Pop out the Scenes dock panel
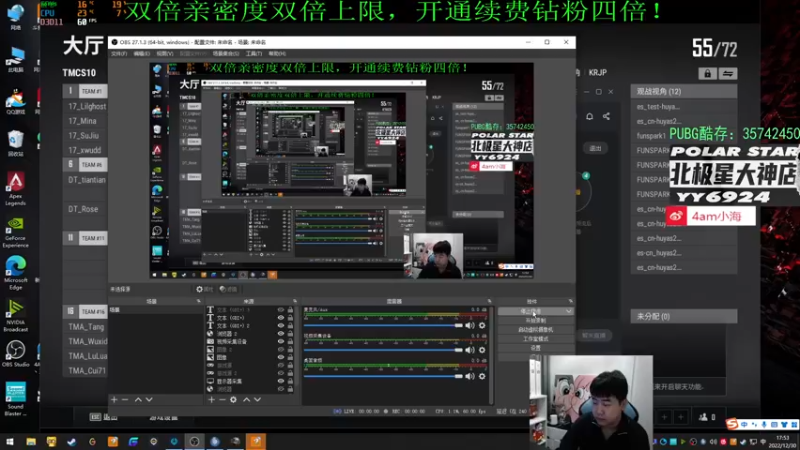 (198, 302)
